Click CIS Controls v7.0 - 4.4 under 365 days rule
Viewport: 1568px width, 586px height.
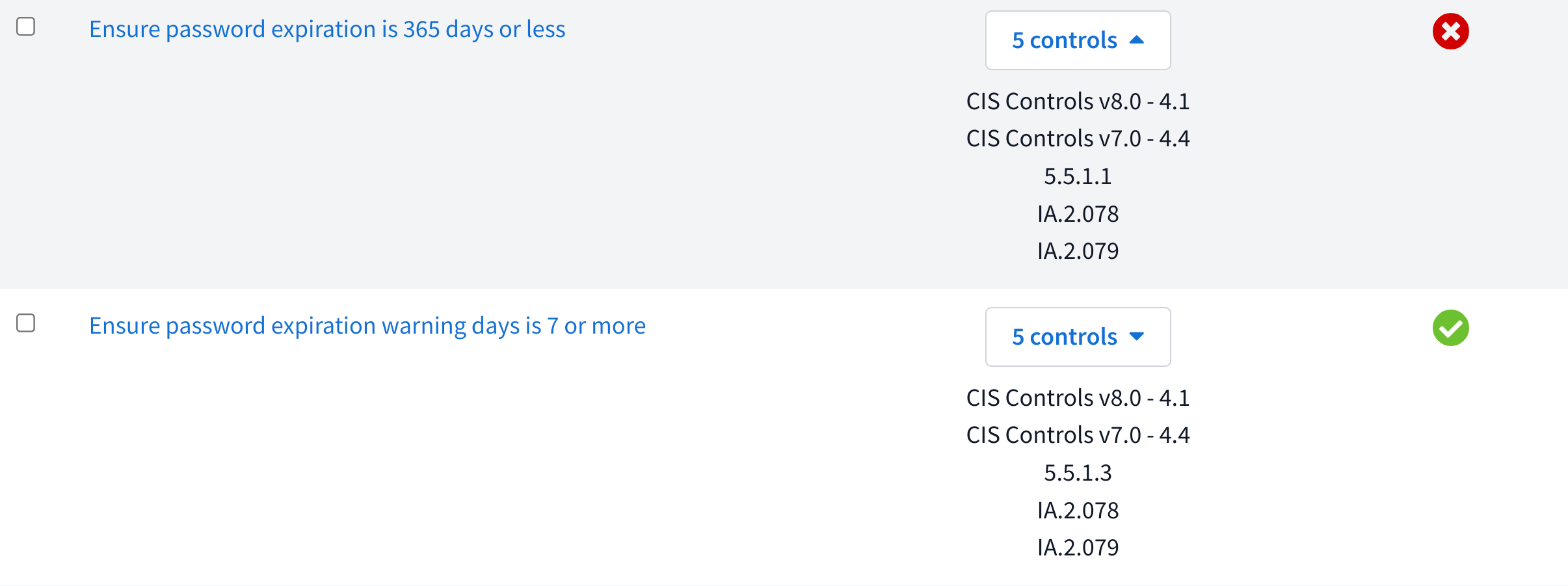click(1078, 139)
